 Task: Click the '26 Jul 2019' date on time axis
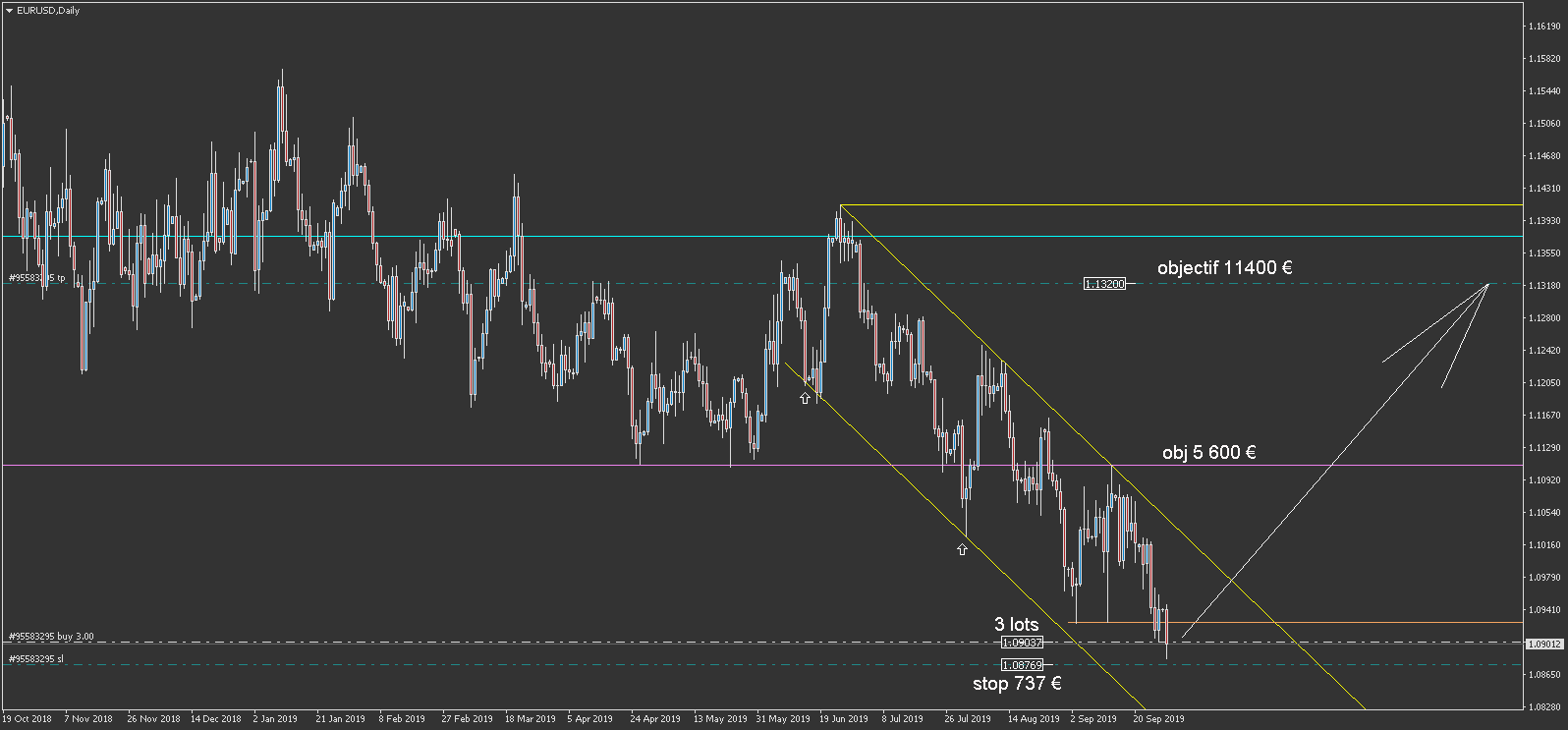tap(969, 719)
